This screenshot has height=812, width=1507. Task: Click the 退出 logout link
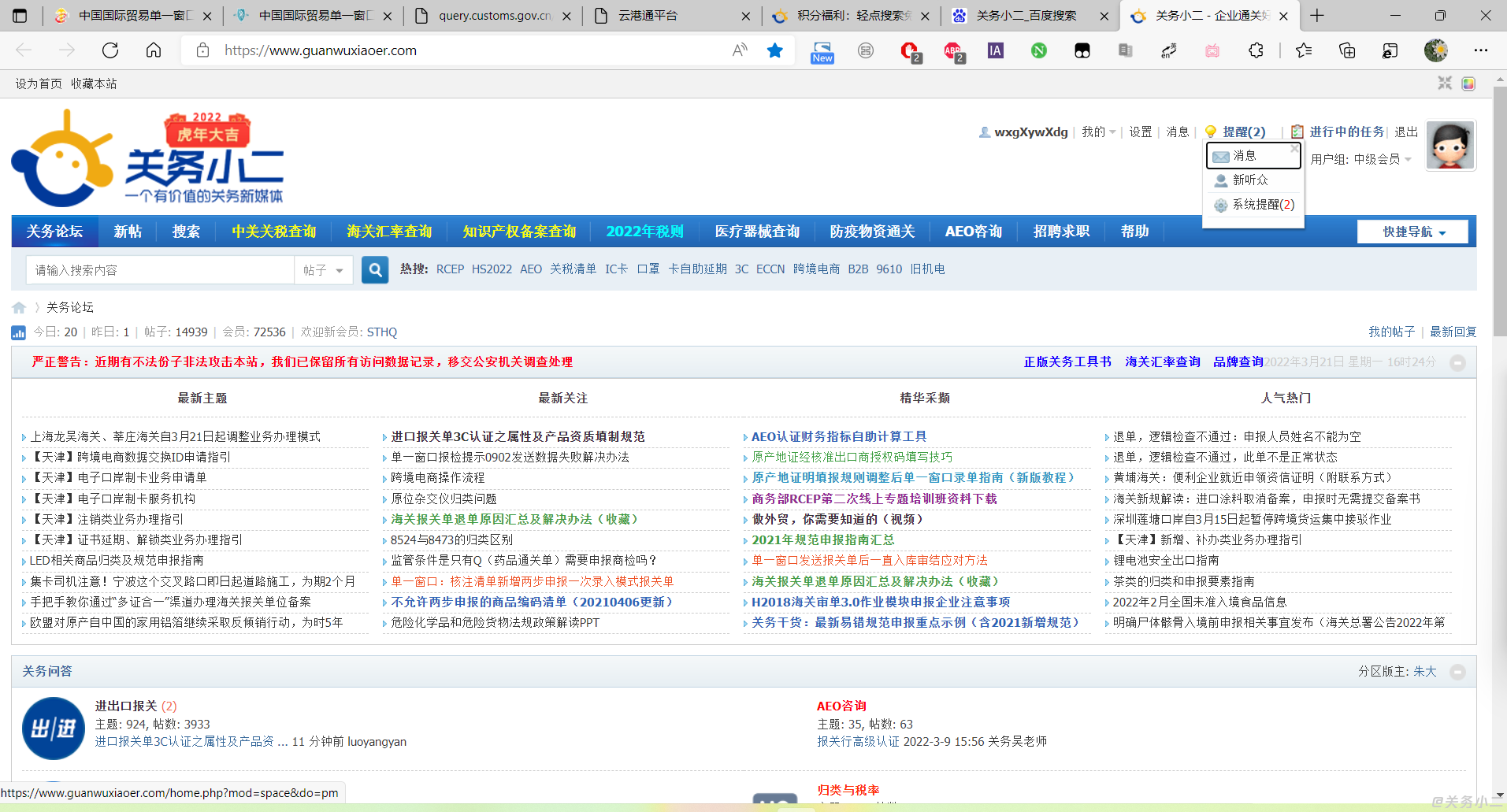(x=1406, y=132)
